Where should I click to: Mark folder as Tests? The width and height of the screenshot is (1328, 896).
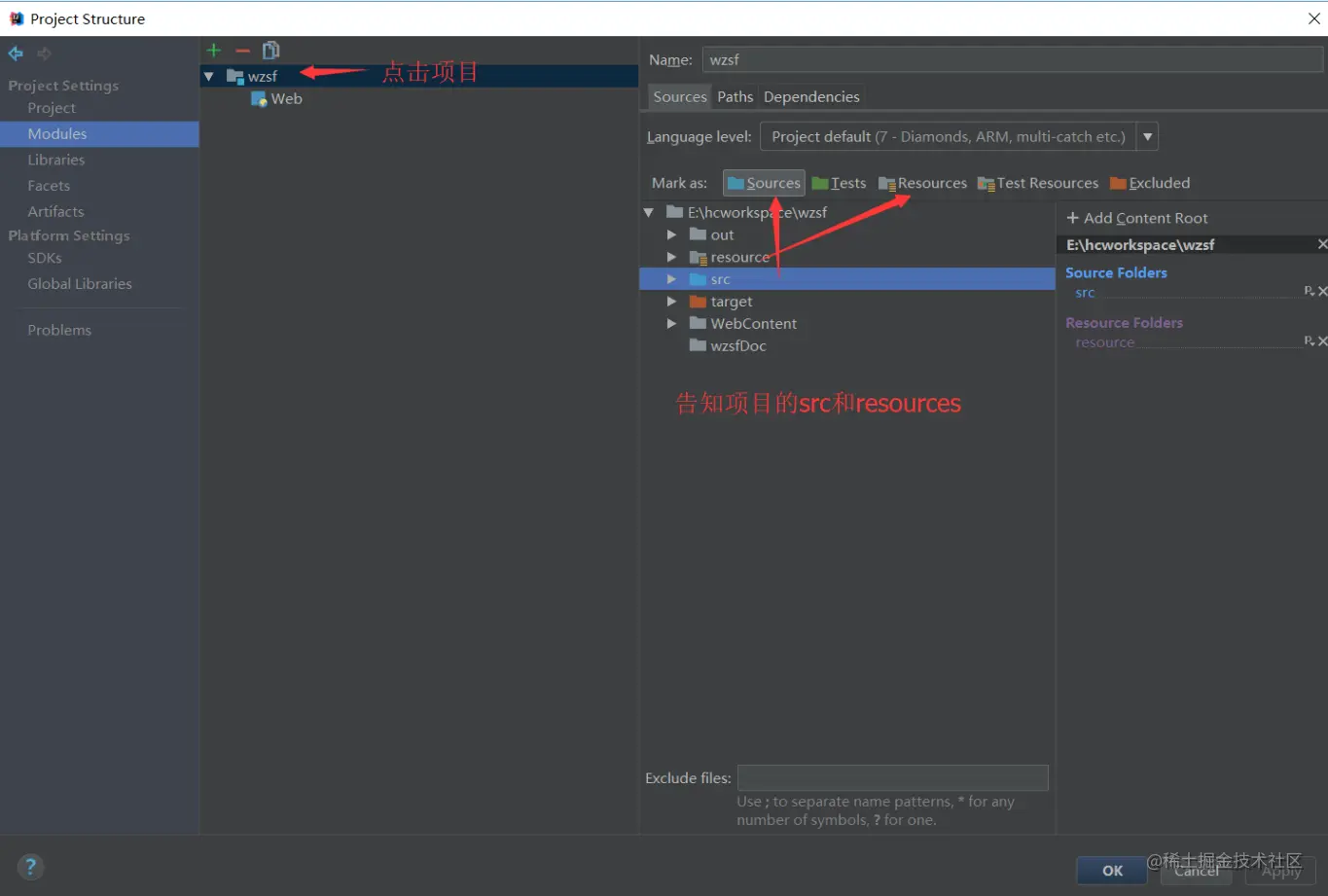839,183
